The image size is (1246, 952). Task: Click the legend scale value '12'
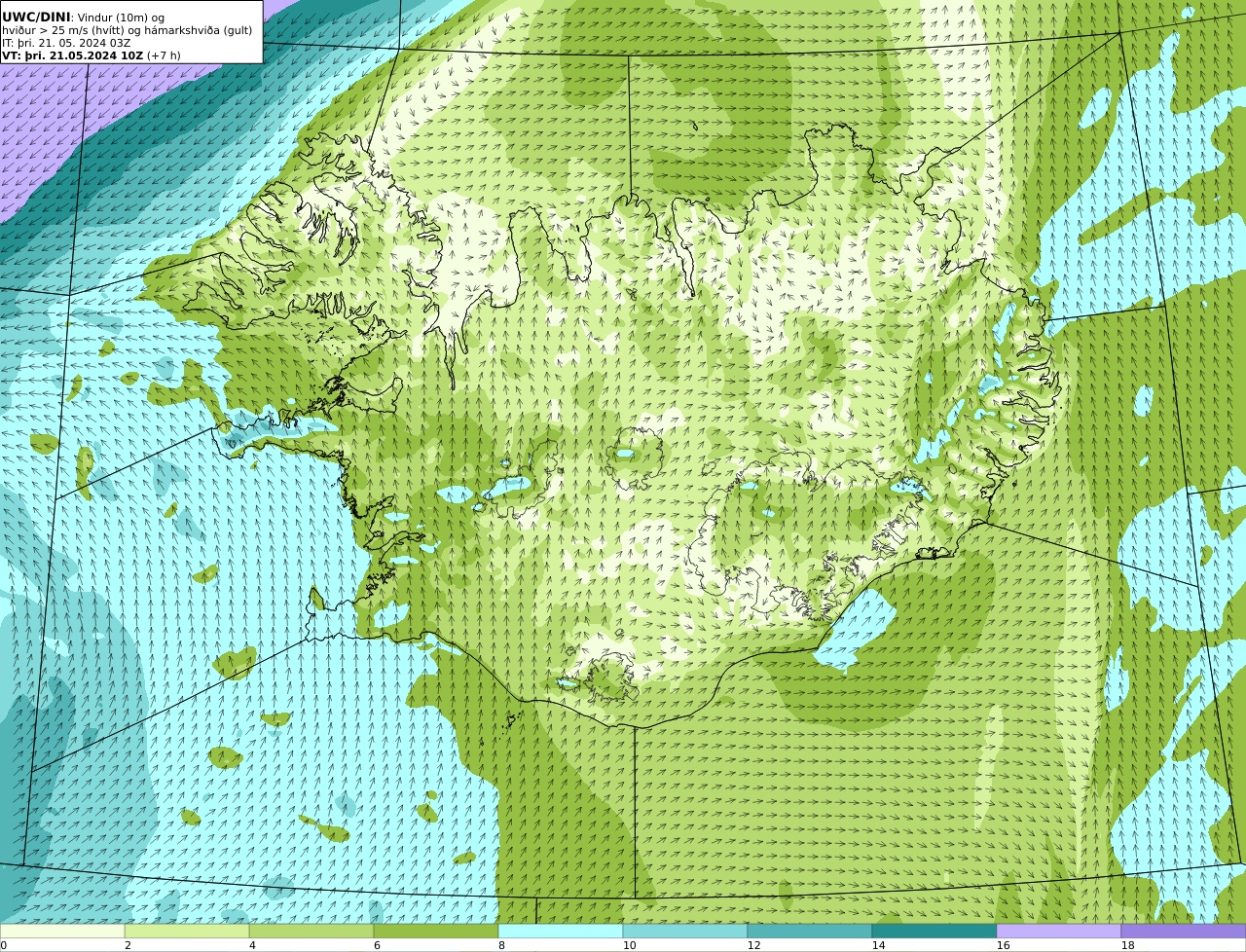coord(754,945)
